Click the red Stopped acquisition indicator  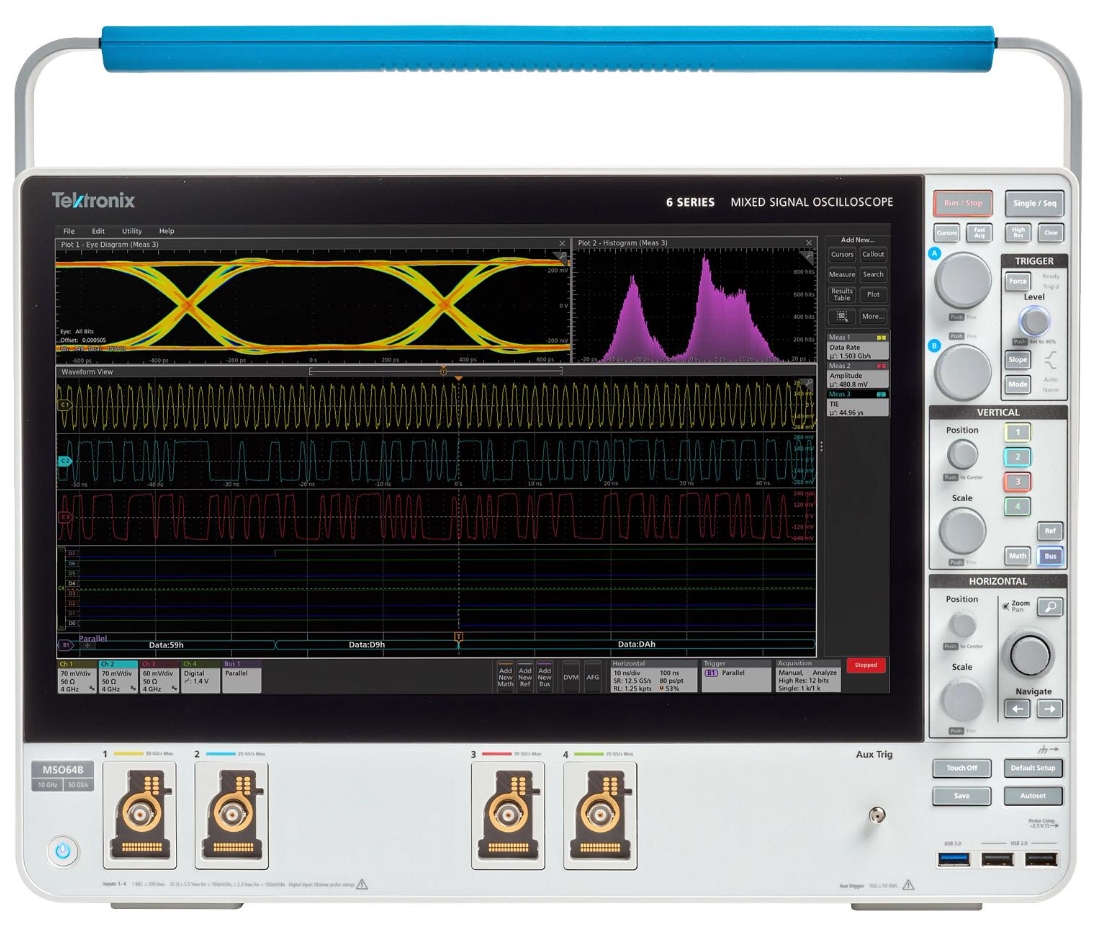coord(867,666)
